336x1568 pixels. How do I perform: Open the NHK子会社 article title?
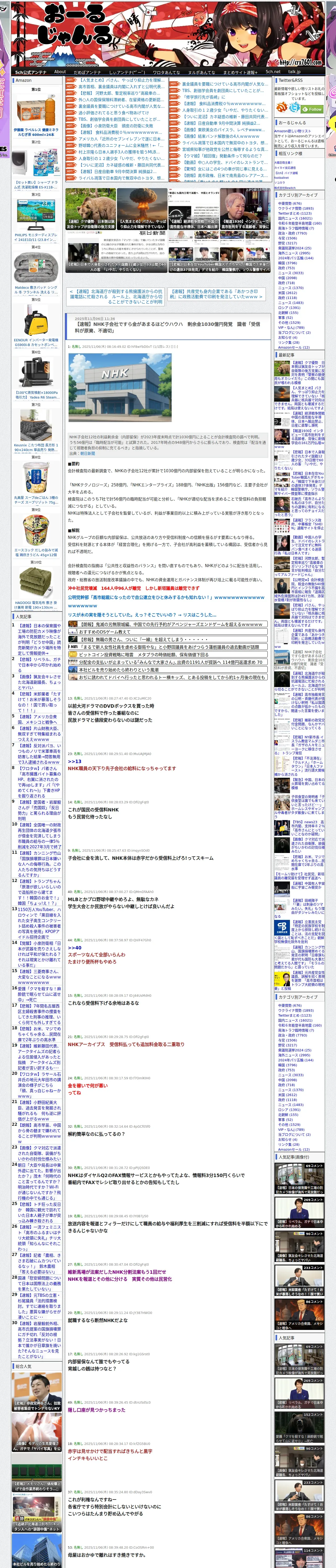click(x=168, y=327)
